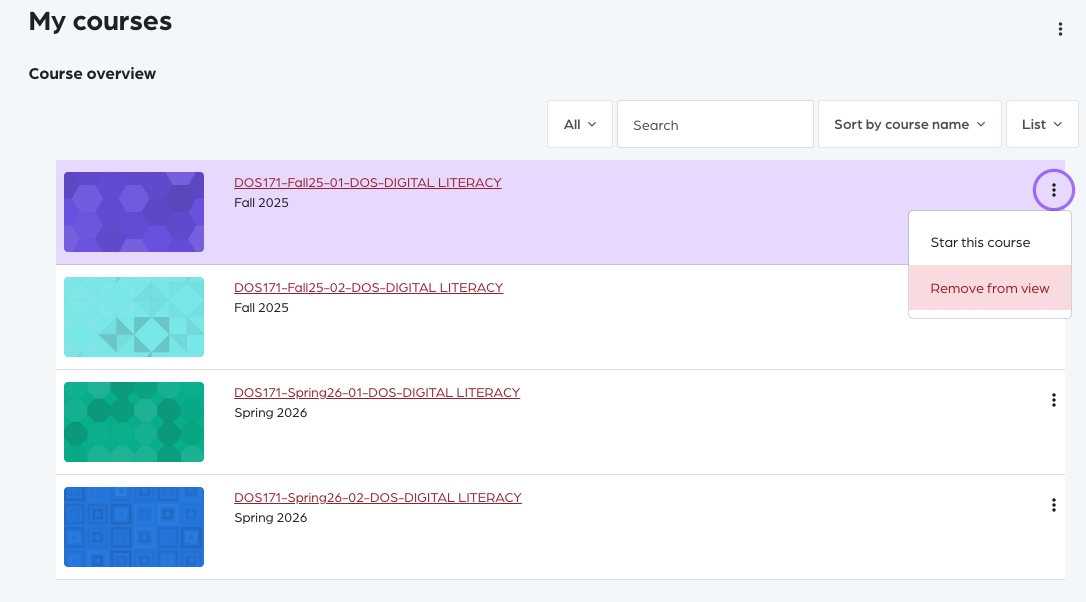The image size is (1086, 602).
Task: Select Remove from view menu entry
Action: (990, 288)
